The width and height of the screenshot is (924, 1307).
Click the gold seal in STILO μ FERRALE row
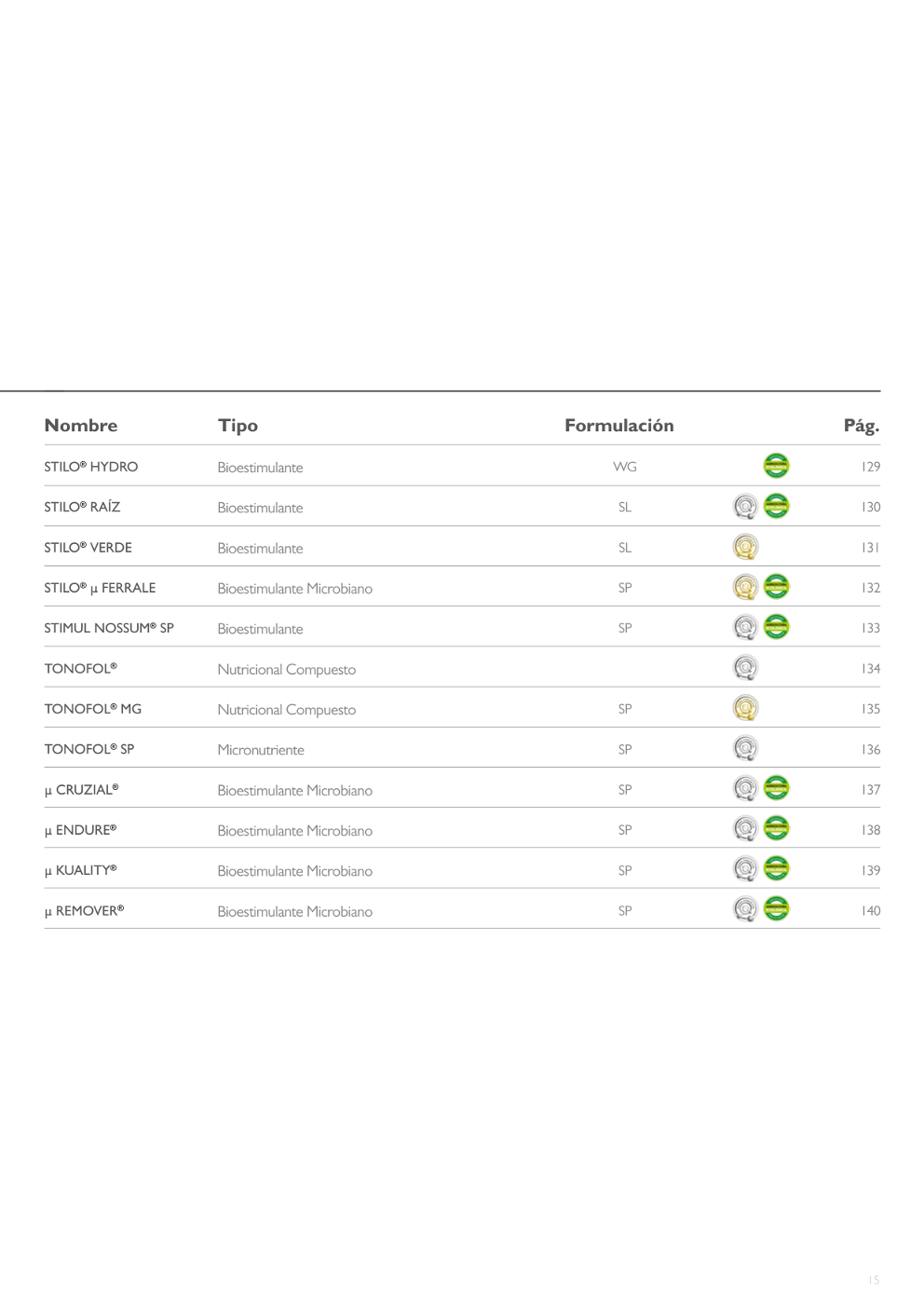(745, 587)
